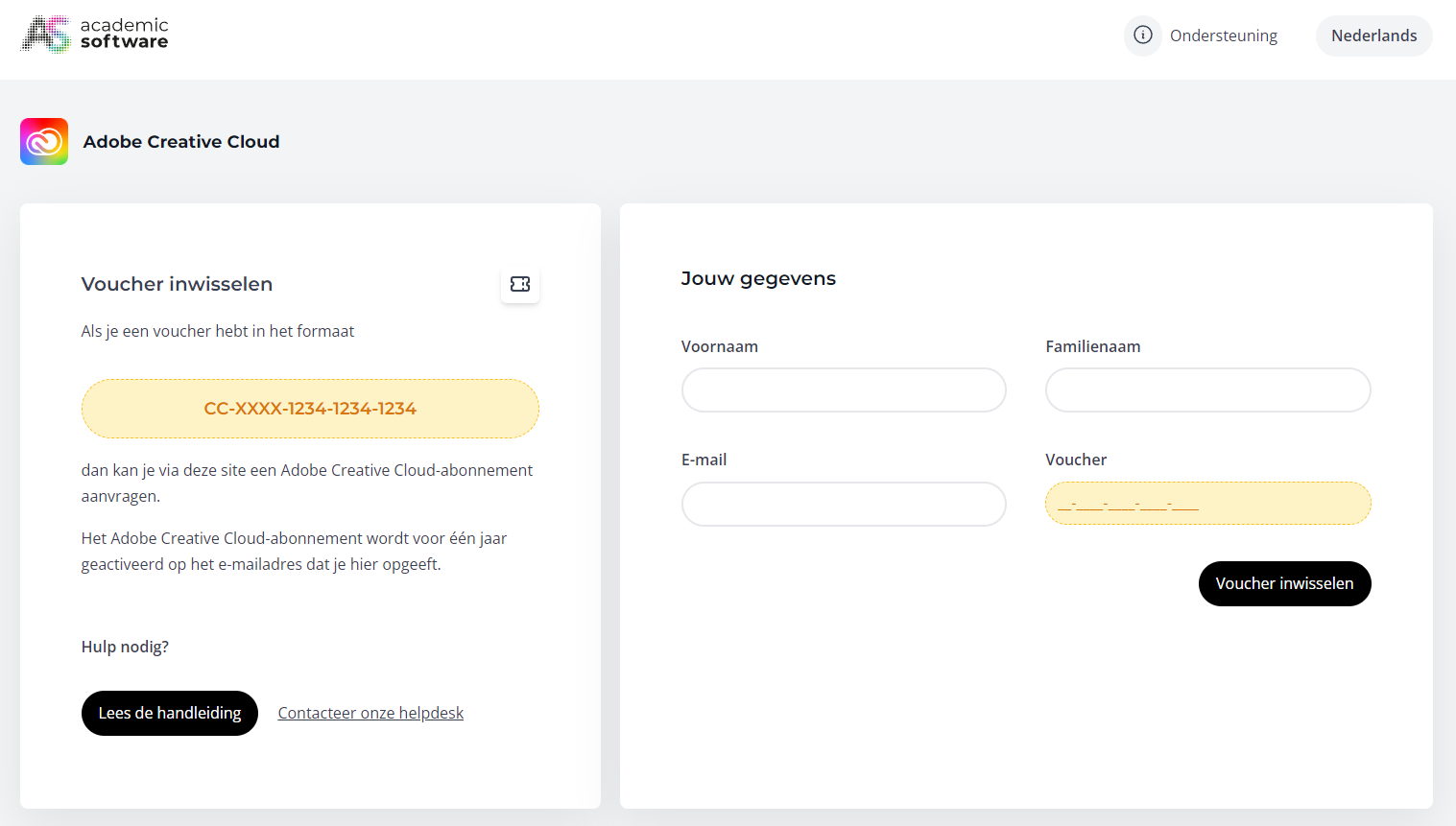Open Lees de handleiding guide
Image resolution: width=1456 pixels, height=826 pixels.
[x=170, y=713]
